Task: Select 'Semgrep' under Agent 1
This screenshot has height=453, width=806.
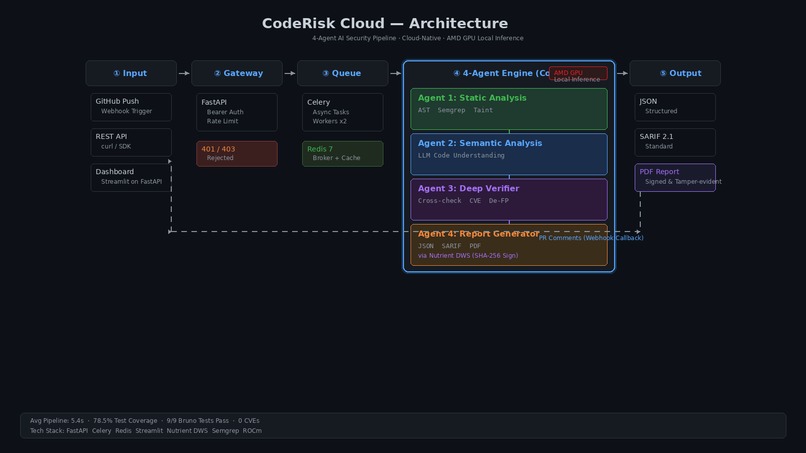Action: [x=451, y=110]
